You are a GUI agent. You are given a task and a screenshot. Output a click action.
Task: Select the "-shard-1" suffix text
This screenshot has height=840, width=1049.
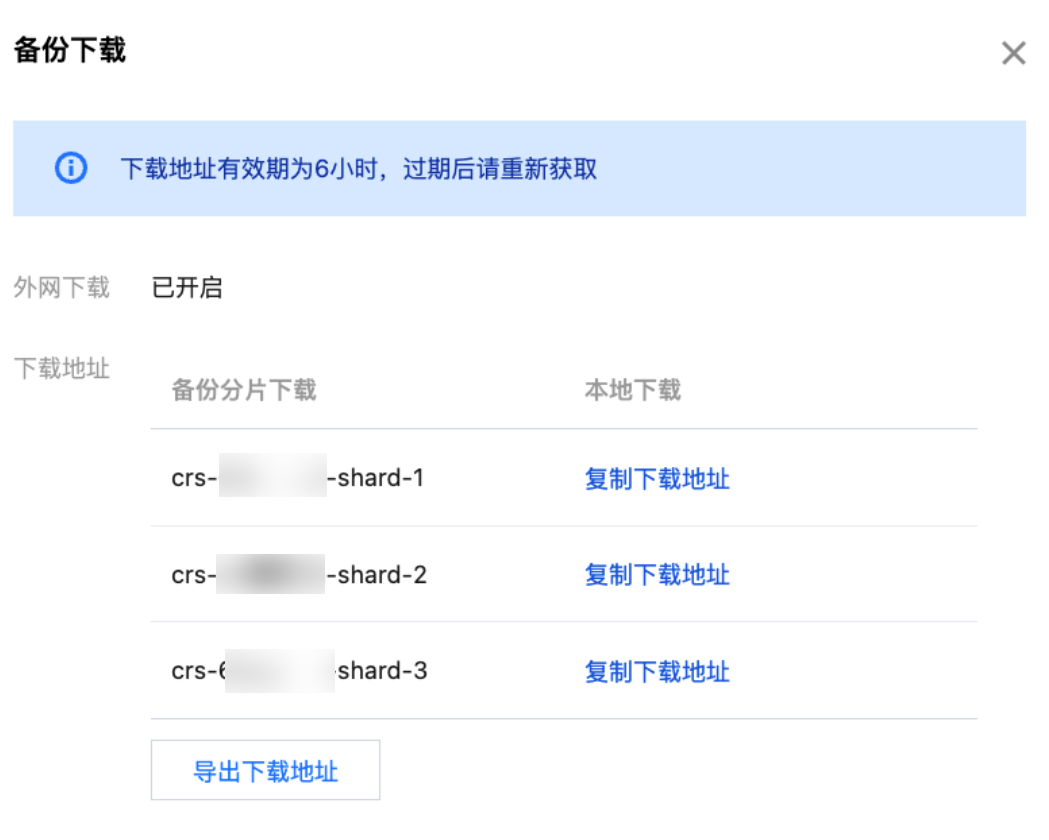[377, 479]
